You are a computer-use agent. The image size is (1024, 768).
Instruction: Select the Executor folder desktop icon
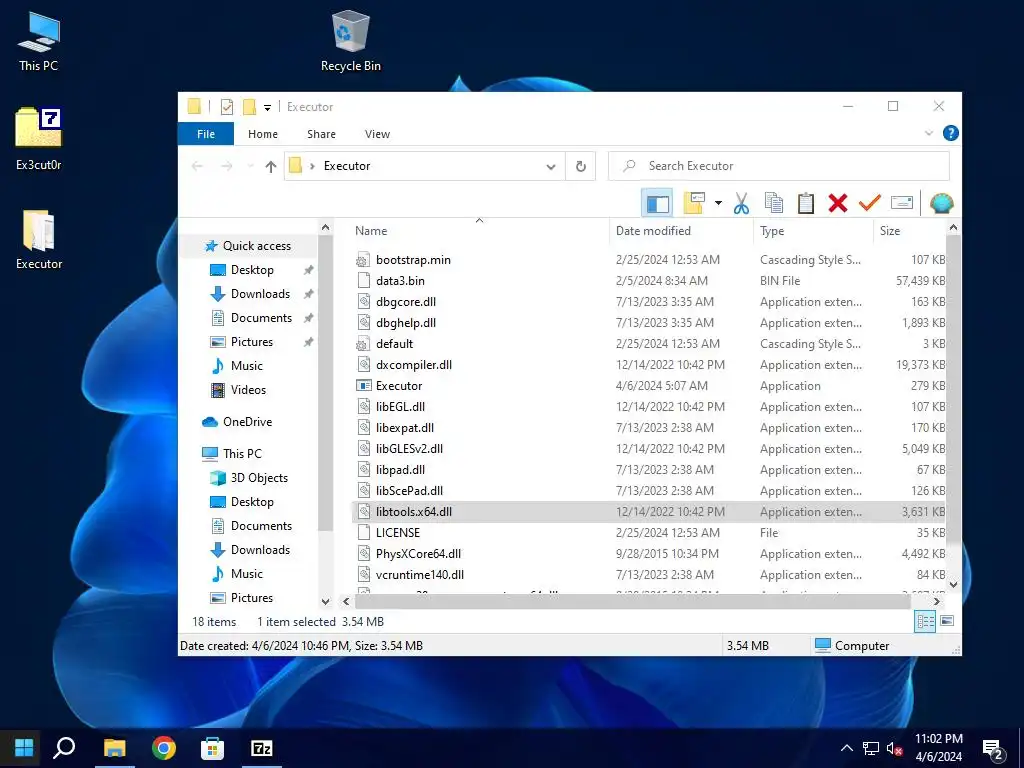[x=39, y=239]
